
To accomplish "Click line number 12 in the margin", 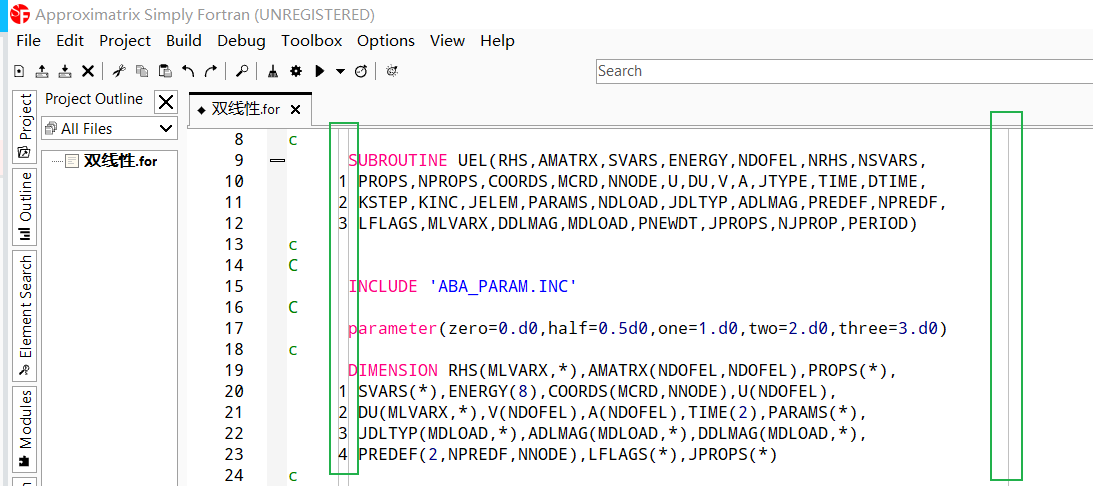I will click(x=234, y=224).
